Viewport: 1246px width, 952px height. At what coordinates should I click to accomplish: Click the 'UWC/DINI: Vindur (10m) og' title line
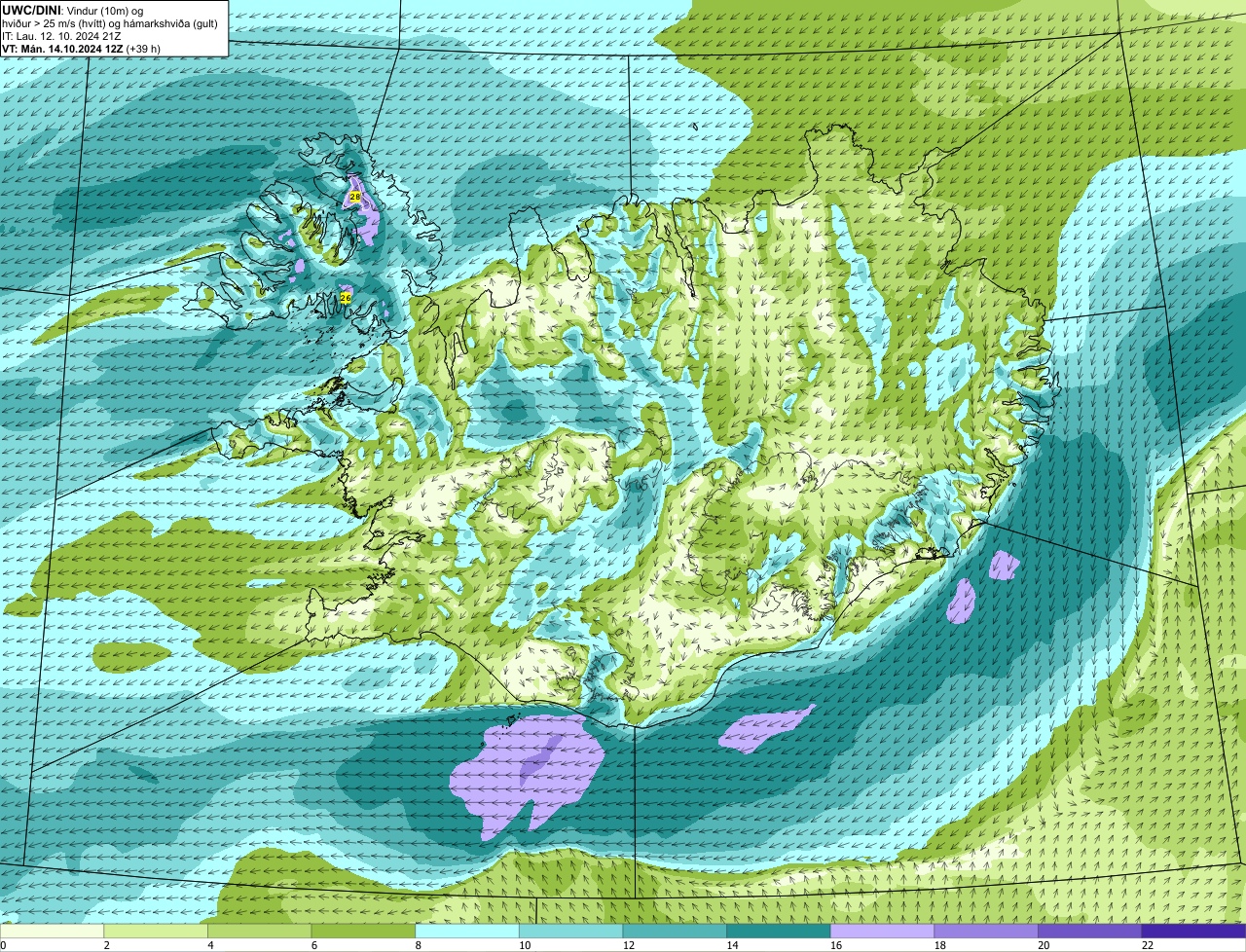click(x=73, y=10)
